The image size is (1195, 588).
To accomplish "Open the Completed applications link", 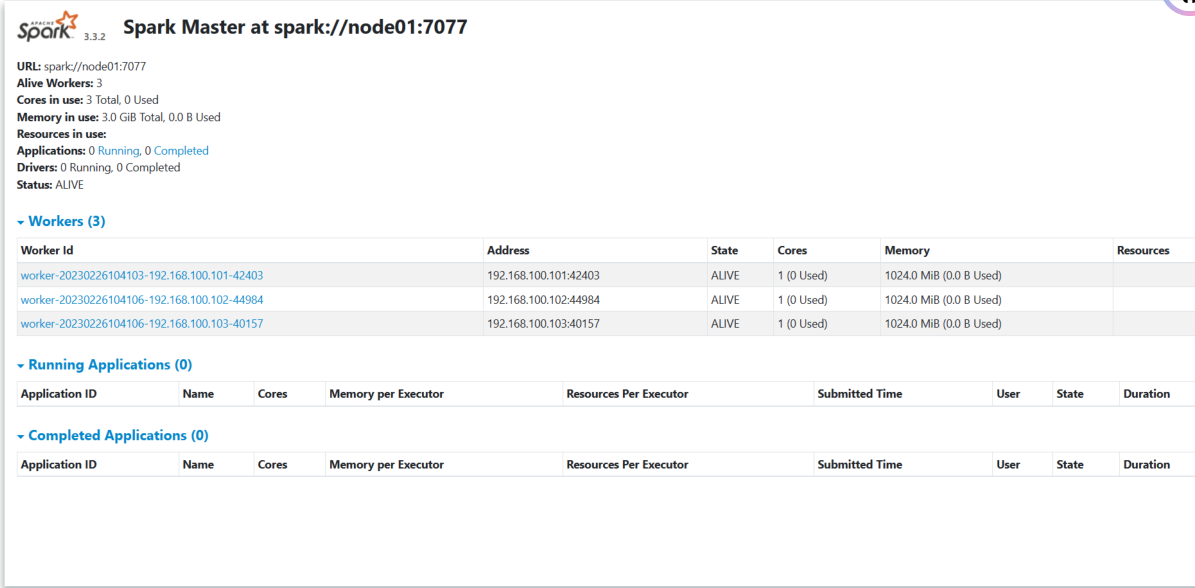I will pos(181,151).
